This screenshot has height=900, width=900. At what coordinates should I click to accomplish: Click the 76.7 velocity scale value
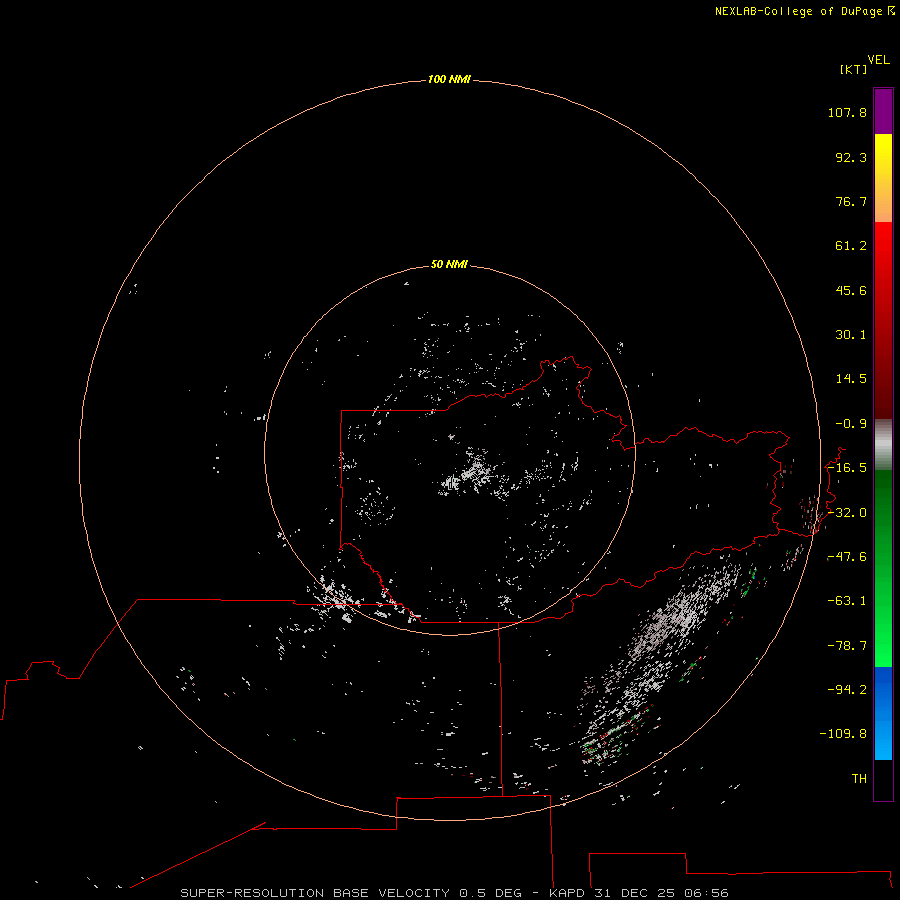pyautogui.click(x=851, y=201)
